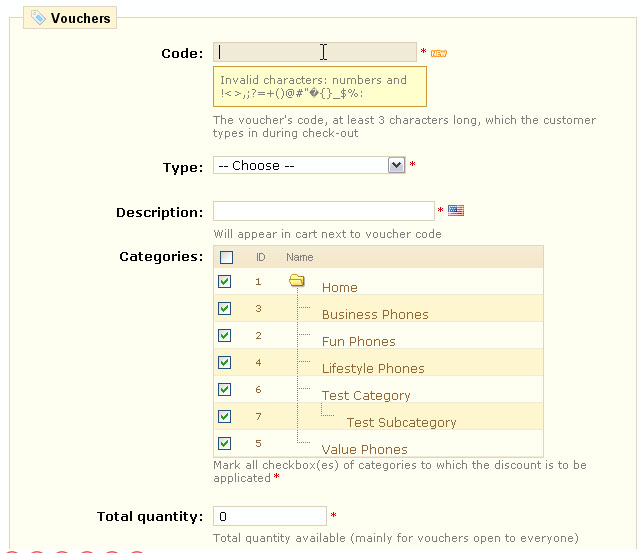This screenshot has height=553, width=640.
Task: Uncheck the Test Subcategory checkbox
Action: pyautogui.click(x=225, y=417)
